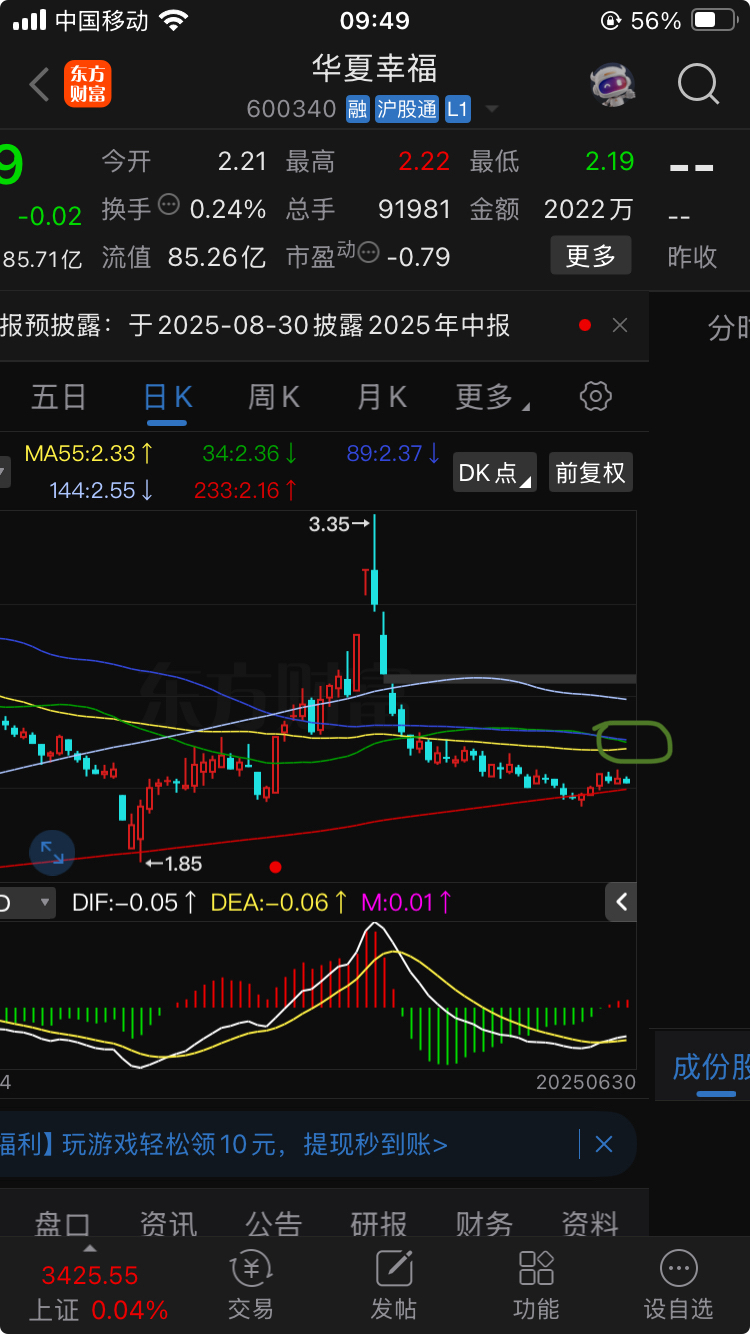Viewport: 750px width, 1334px height.
Task: Expand the 更多 chart period menu
Action: tap(491, 397)
